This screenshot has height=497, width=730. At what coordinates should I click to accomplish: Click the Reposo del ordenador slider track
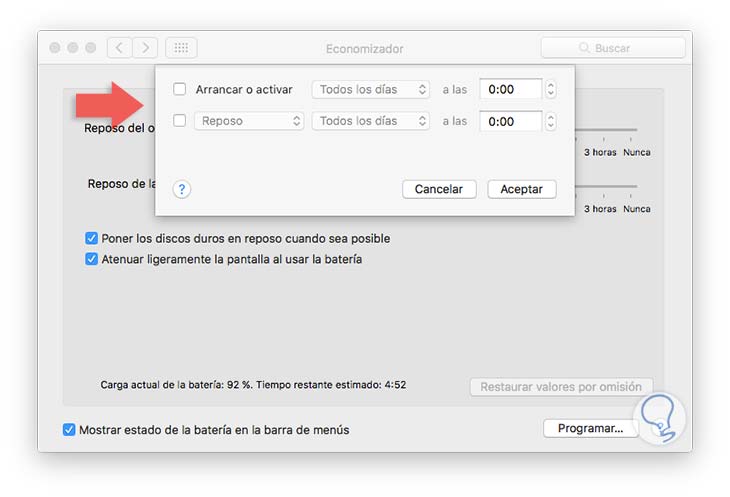pyautogui.click(x=606, y=130)
